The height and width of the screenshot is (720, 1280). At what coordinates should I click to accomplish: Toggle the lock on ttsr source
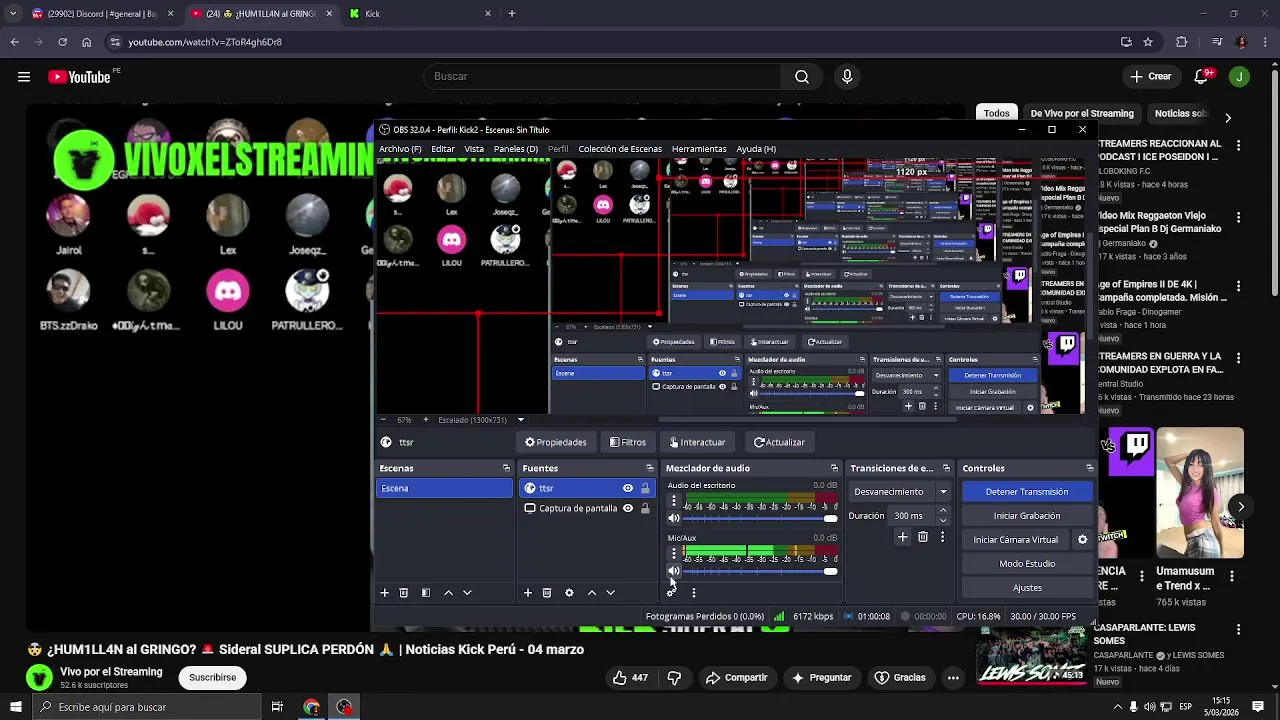coord(645,489)
